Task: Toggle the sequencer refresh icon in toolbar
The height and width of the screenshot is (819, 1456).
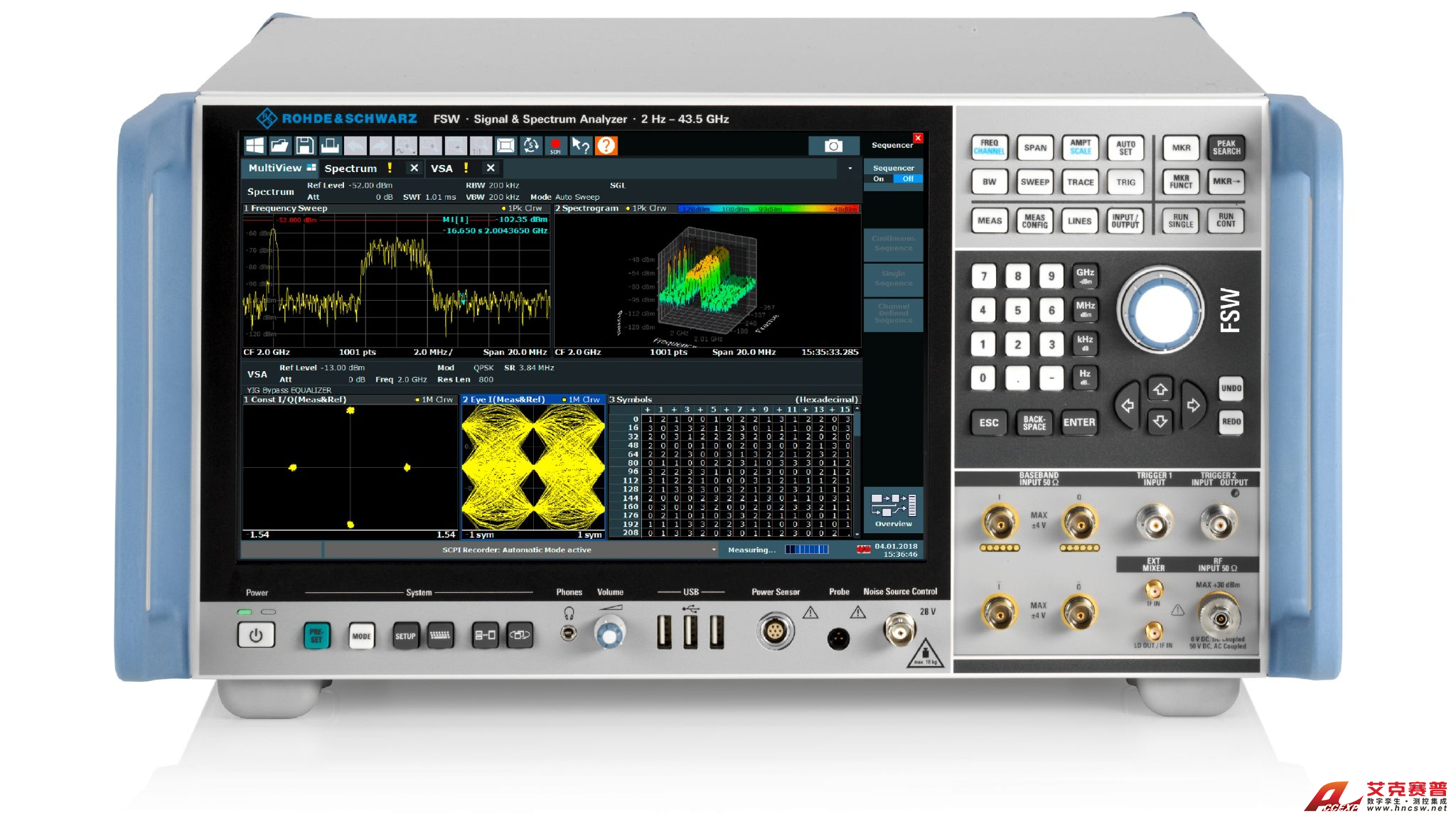Action: pyautogui.click(x=530, y=146)
